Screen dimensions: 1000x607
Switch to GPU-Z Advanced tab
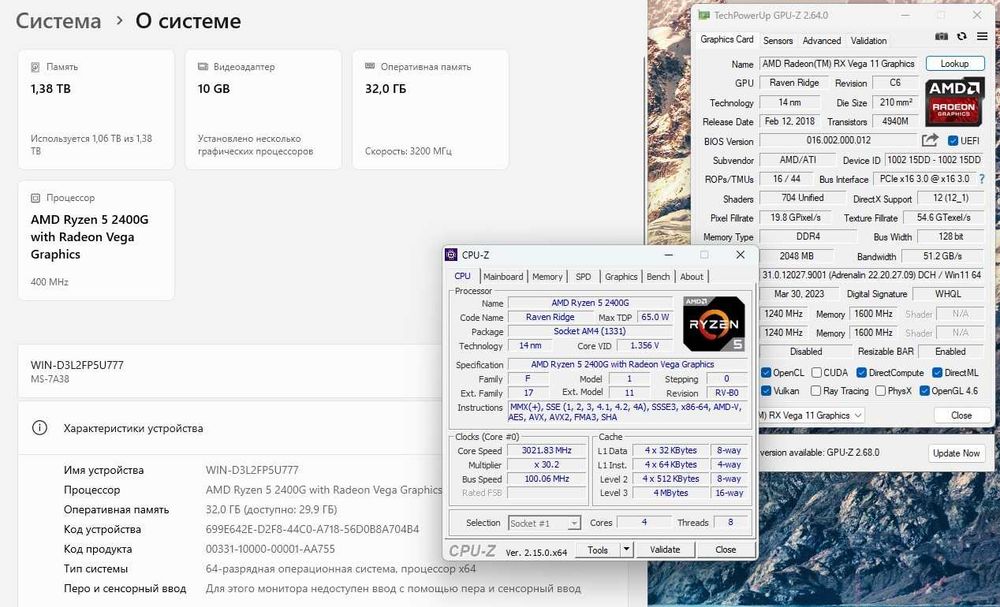click(x=821, y=40)
